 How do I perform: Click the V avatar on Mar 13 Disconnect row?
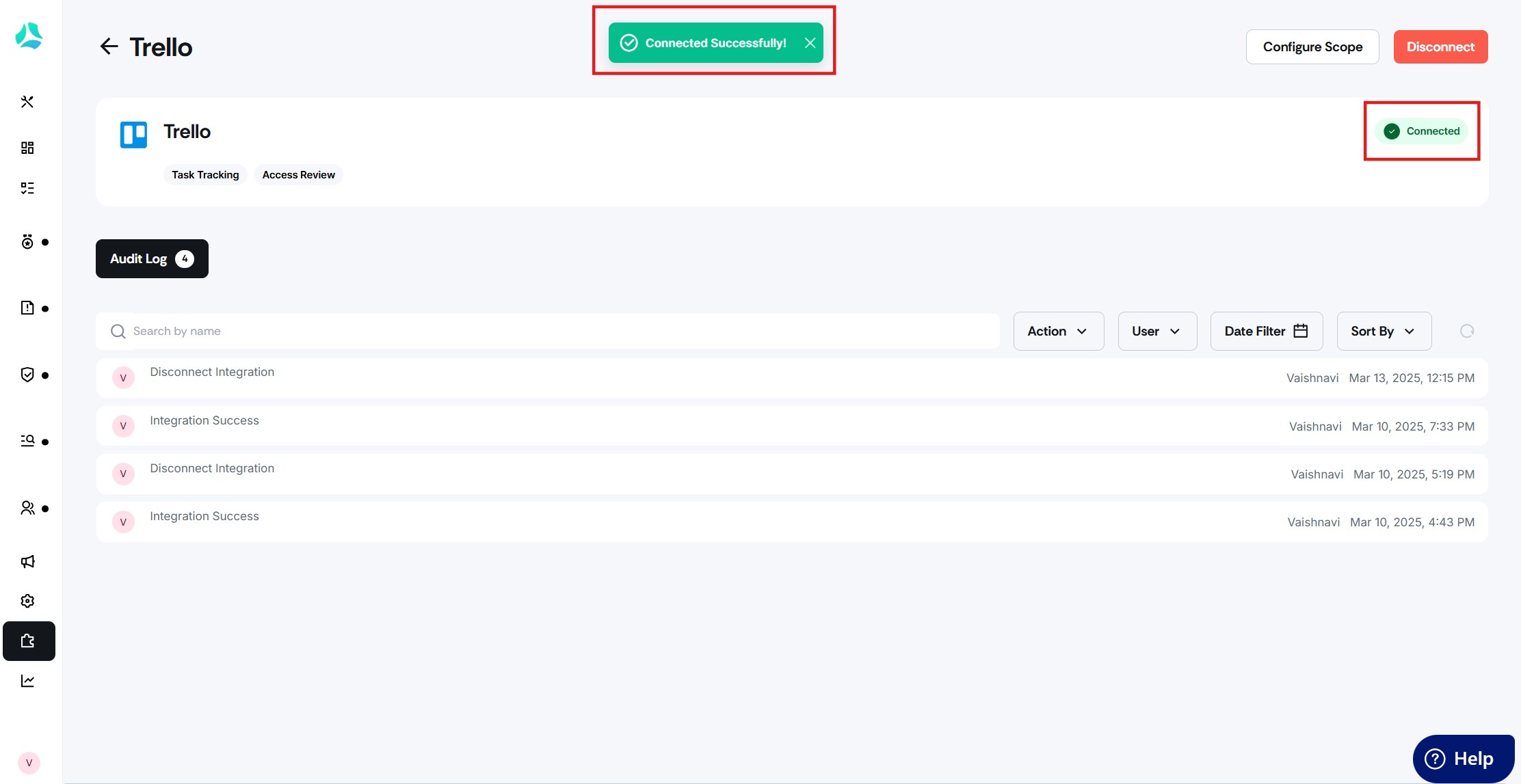click(123, 378)
